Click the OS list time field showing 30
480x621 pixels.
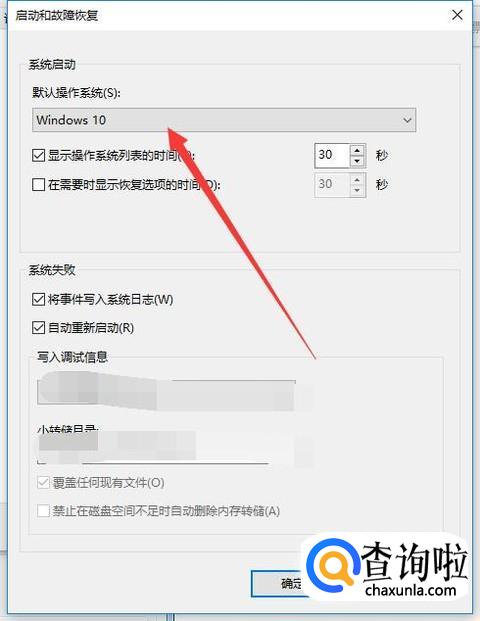[x=332, y=155]
